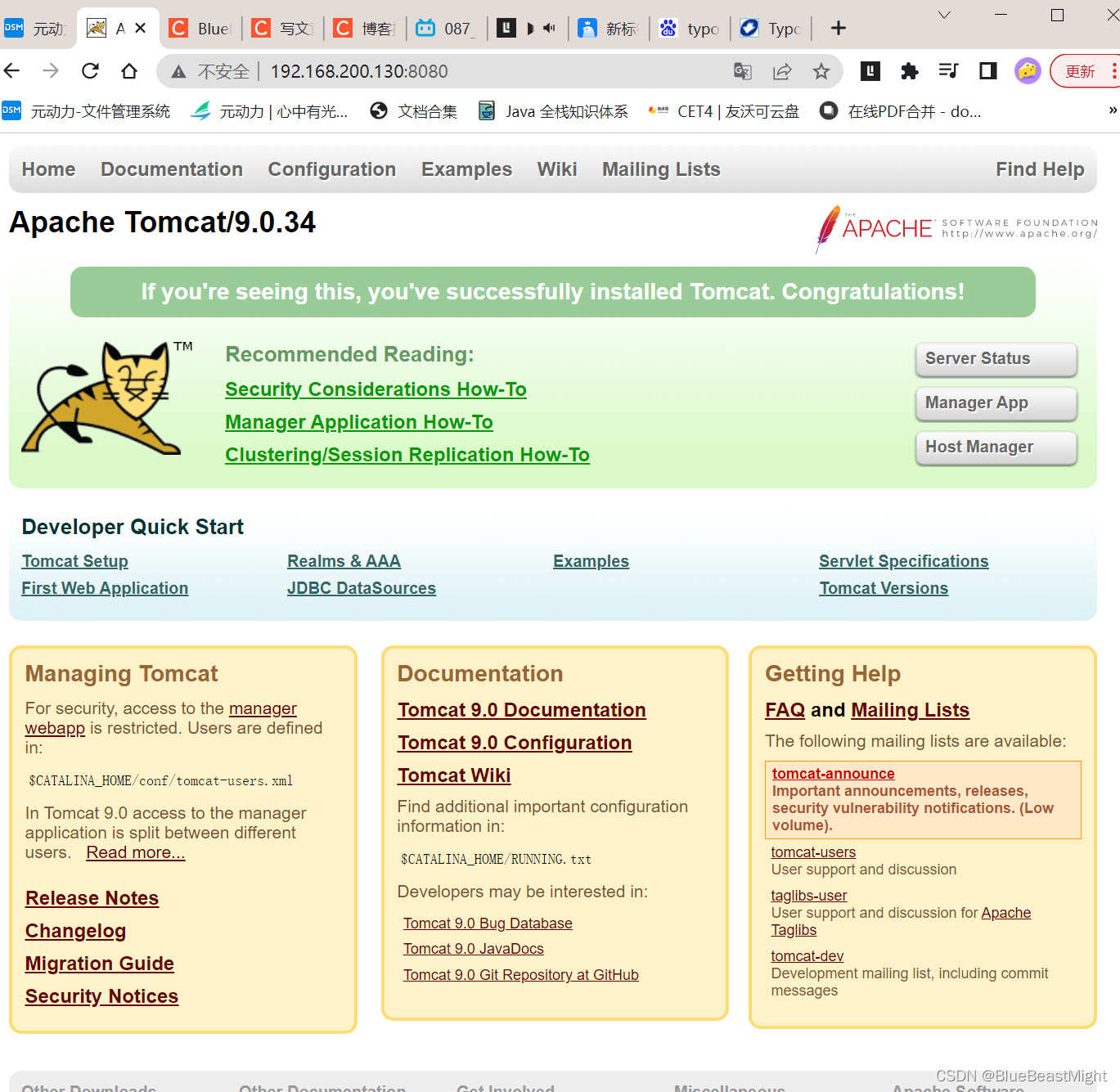Click the Read more... link
1120x1092 pixels.
click(136, 852)
